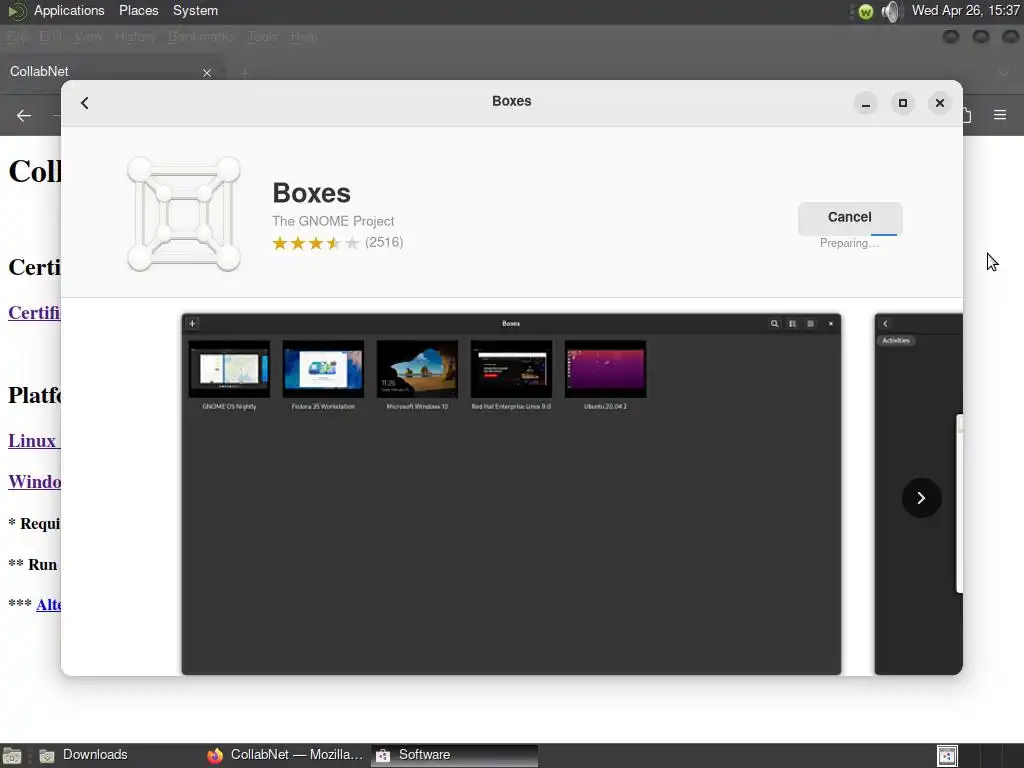The height and width of the screenshot is (768, 1024).
Task: Follow the Alte… link on CollabNet page
Action: [48, 605]
